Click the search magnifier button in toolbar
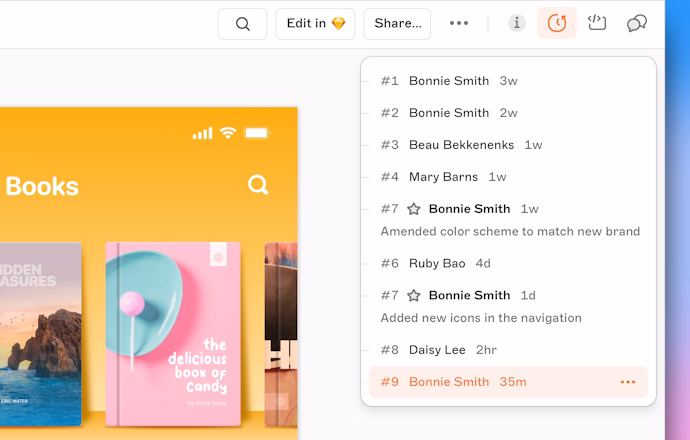This screenshot has height=440, width=690. click(x=242, y=24)
